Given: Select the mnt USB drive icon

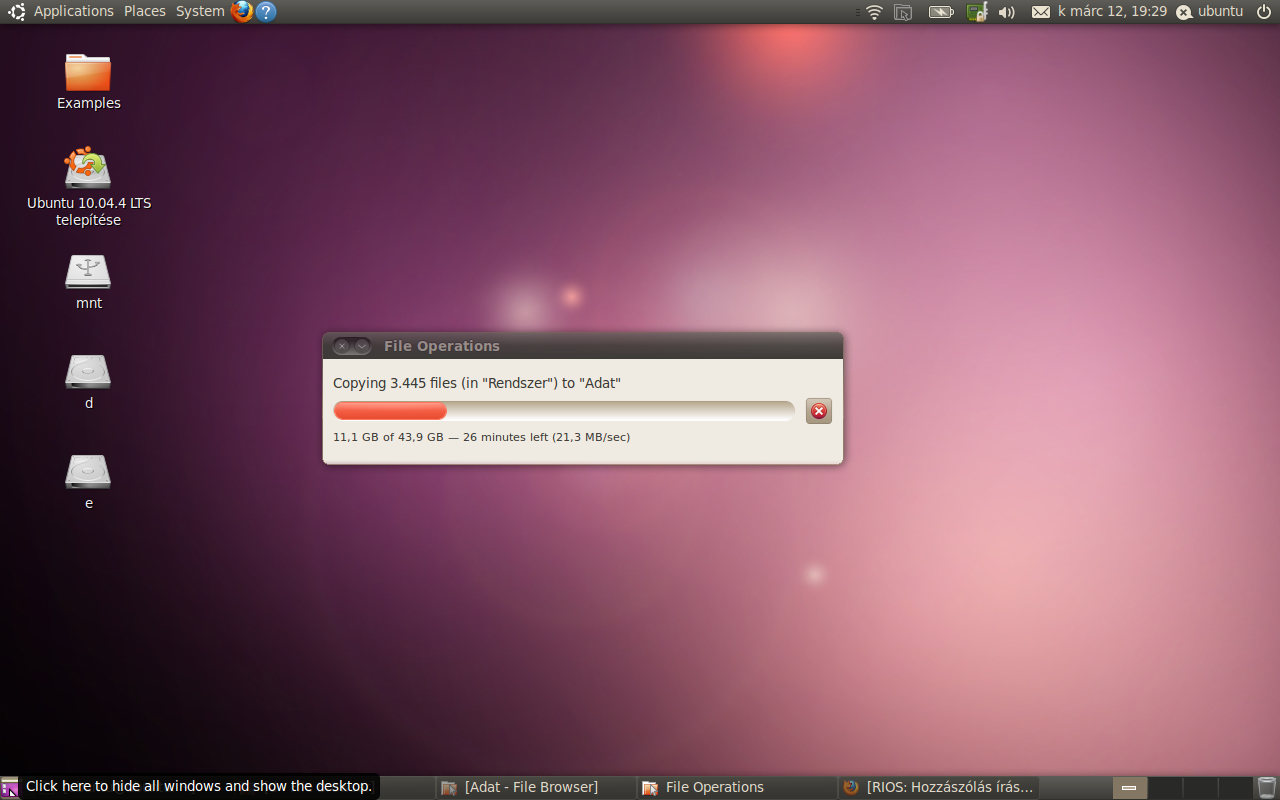Looking at the screenshot, I should pos(88,272).
